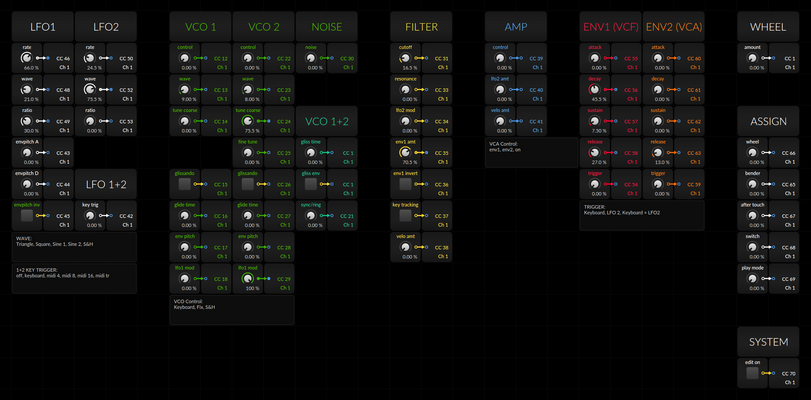Enable the filter env1 invert toggle
This screenshot has height=400, width=811.
pyautogui.click(x=406, y=184)
